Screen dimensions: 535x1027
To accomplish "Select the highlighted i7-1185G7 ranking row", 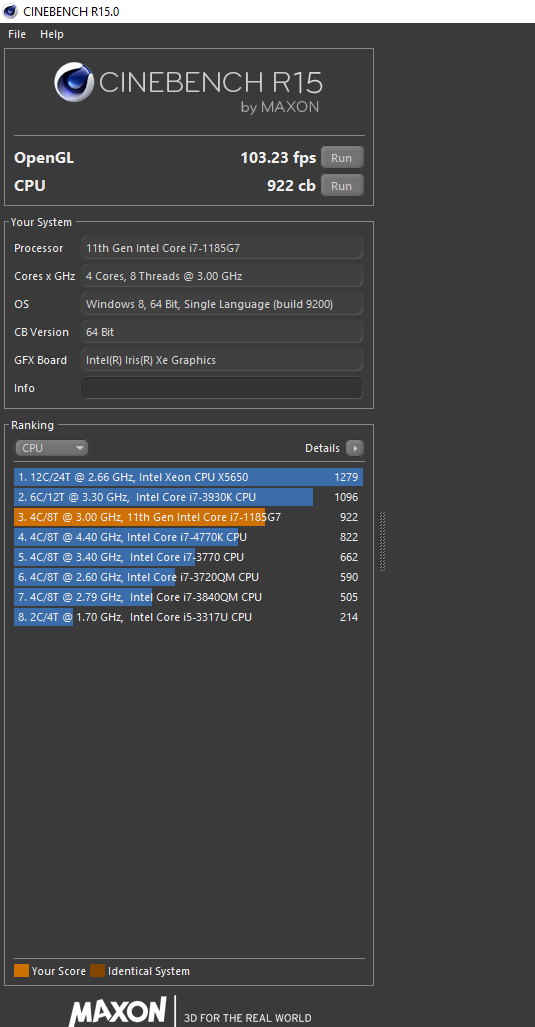I will [x=189, y=517].
